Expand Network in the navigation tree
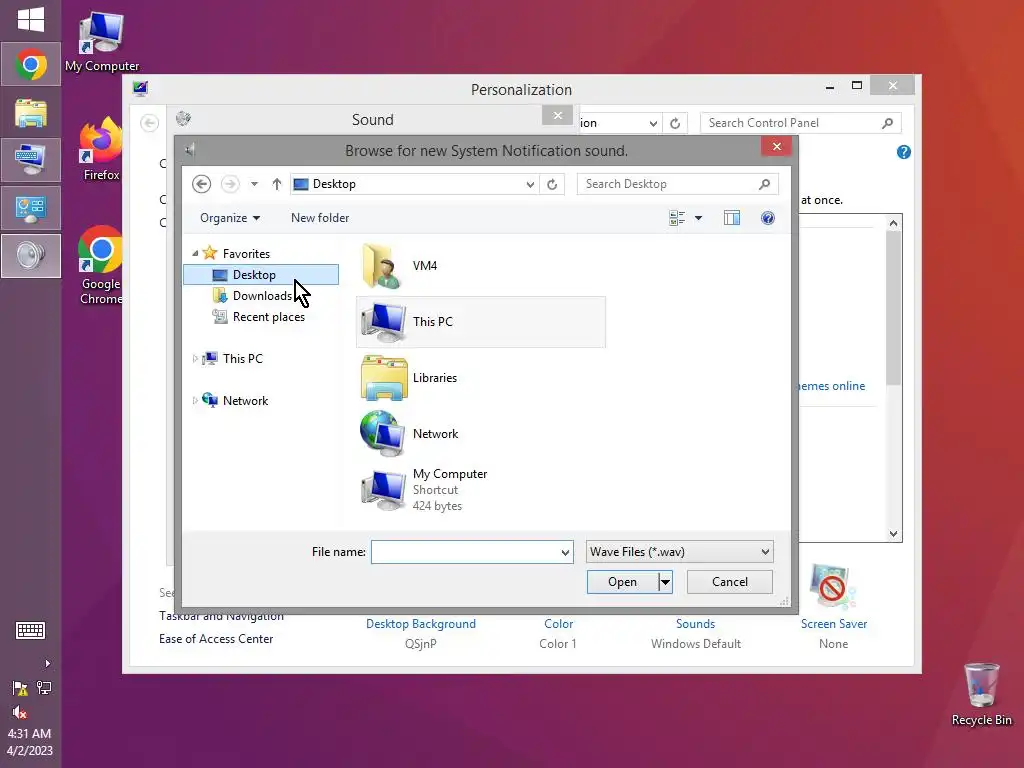Screen dimensions: 1024x768 [195, 400]
